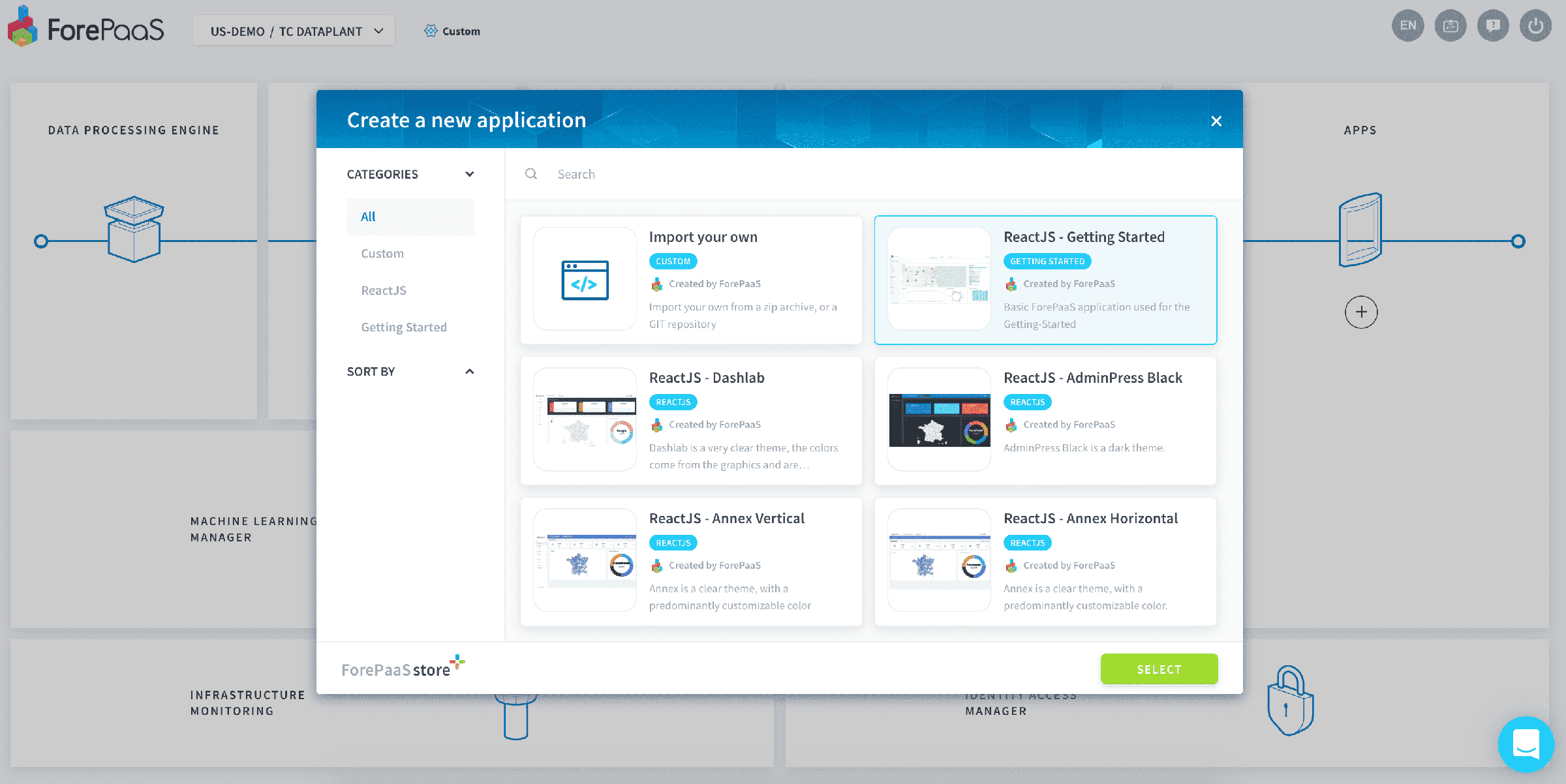Select ReactJS - Annex Vertical title

(727, 519)
